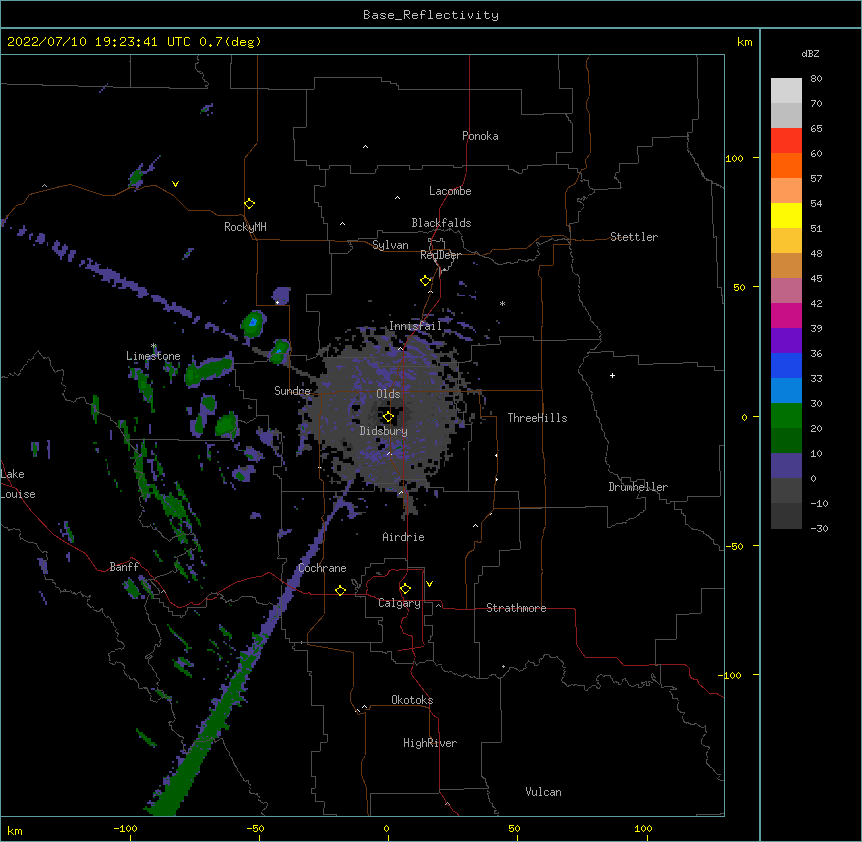Click the Olds town label

pyautogui.click(x=388, y=394)
